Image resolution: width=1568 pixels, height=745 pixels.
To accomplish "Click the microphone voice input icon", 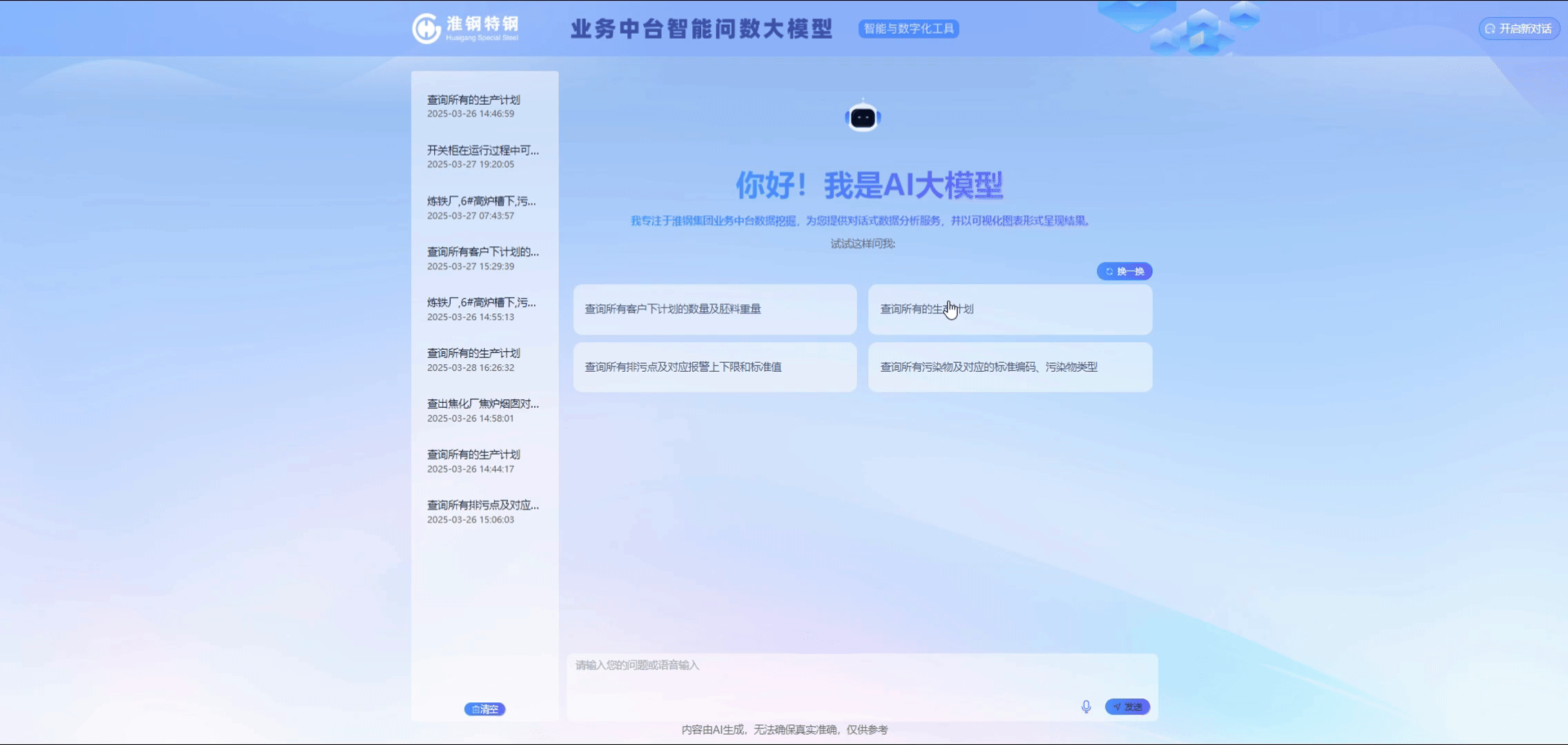I will pyautogui.click(x=1086, y=706).
